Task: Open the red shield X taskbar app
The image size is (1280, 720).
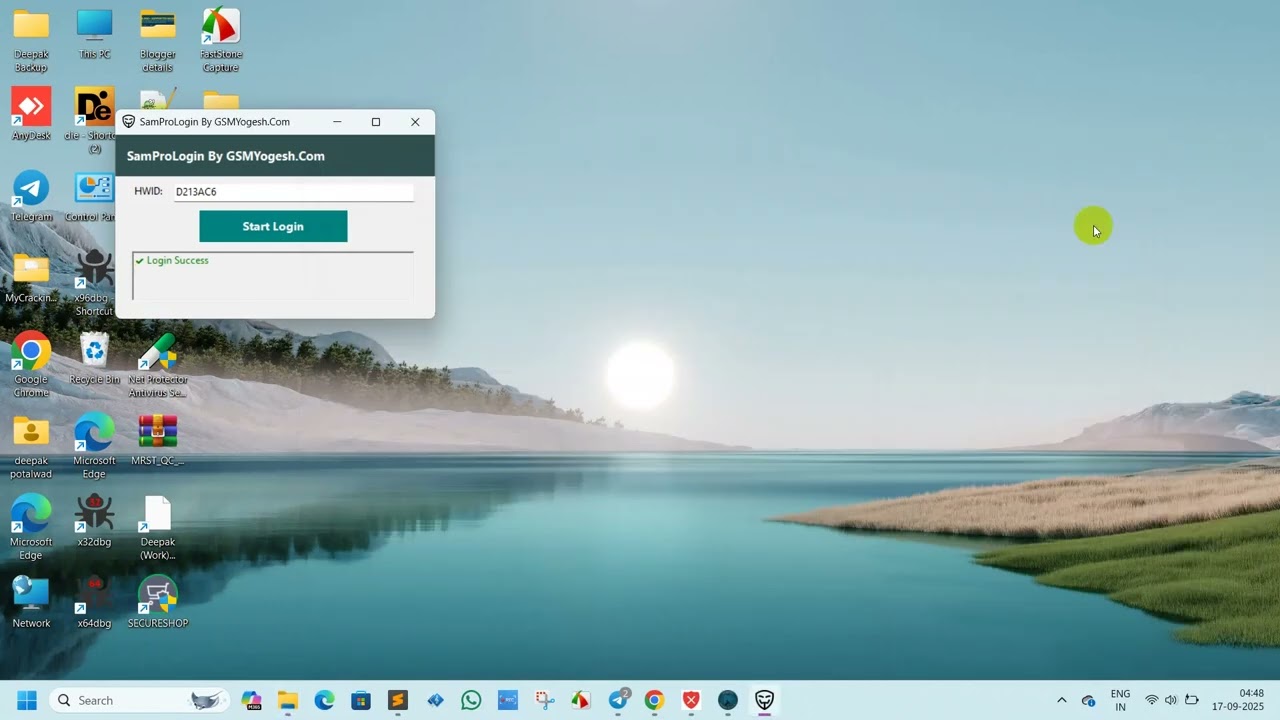Action: (x=691, y=700)
